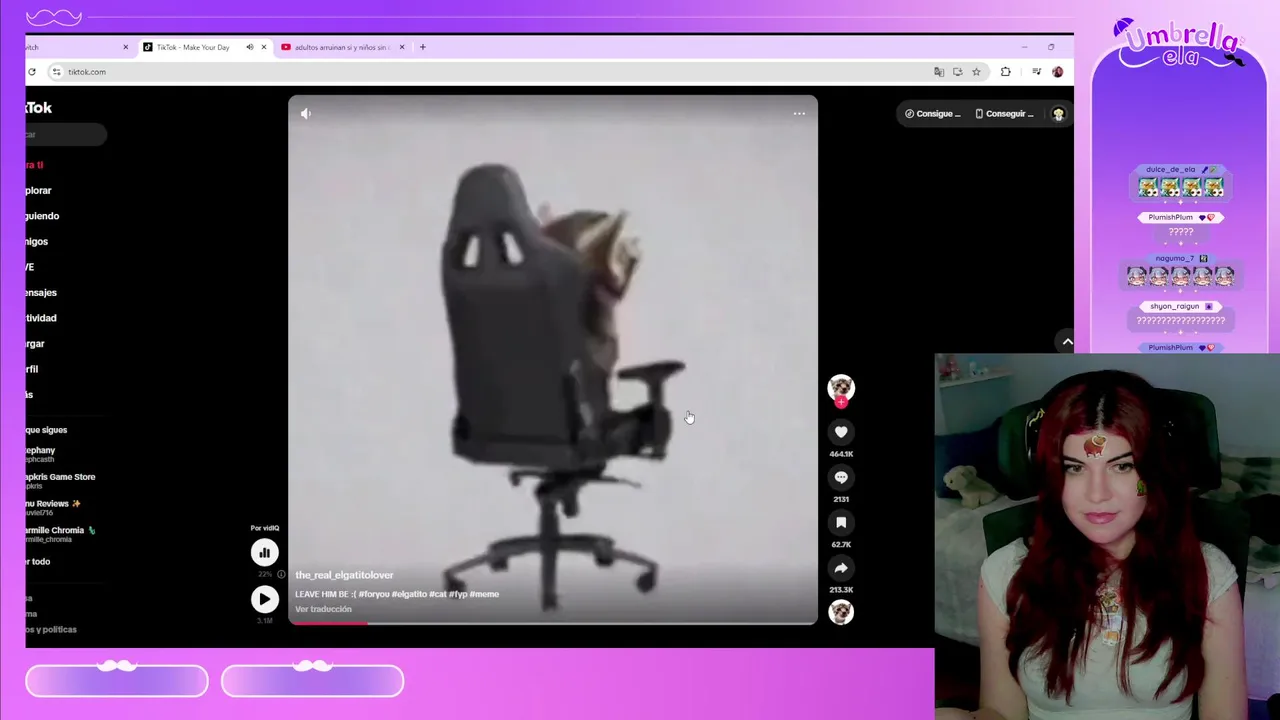Click the first 'Consigue' button at top
Image resolution: width=1280 pixels, height=720 pixels.
coord(933,114)
